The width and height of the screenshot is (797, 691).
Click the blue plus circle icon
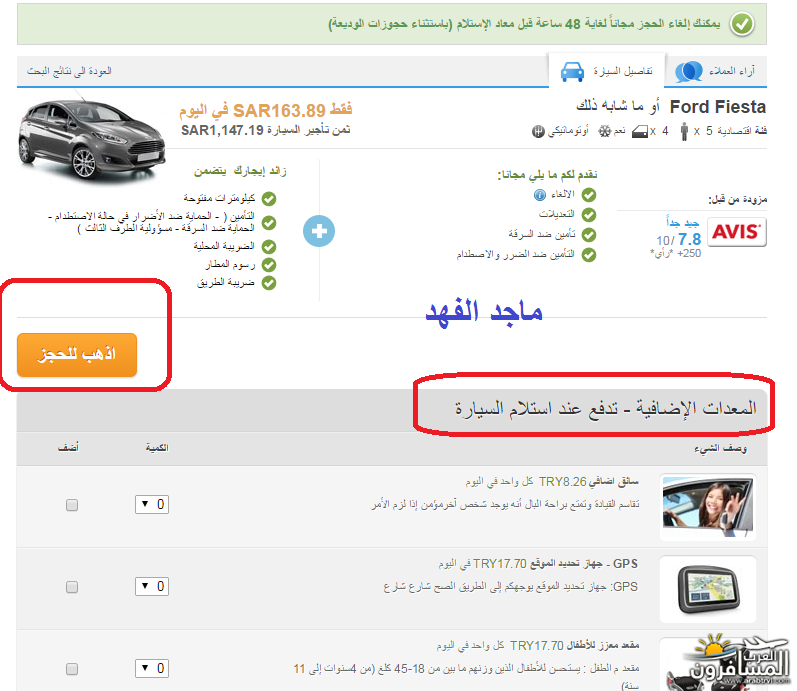click(319, 231)
